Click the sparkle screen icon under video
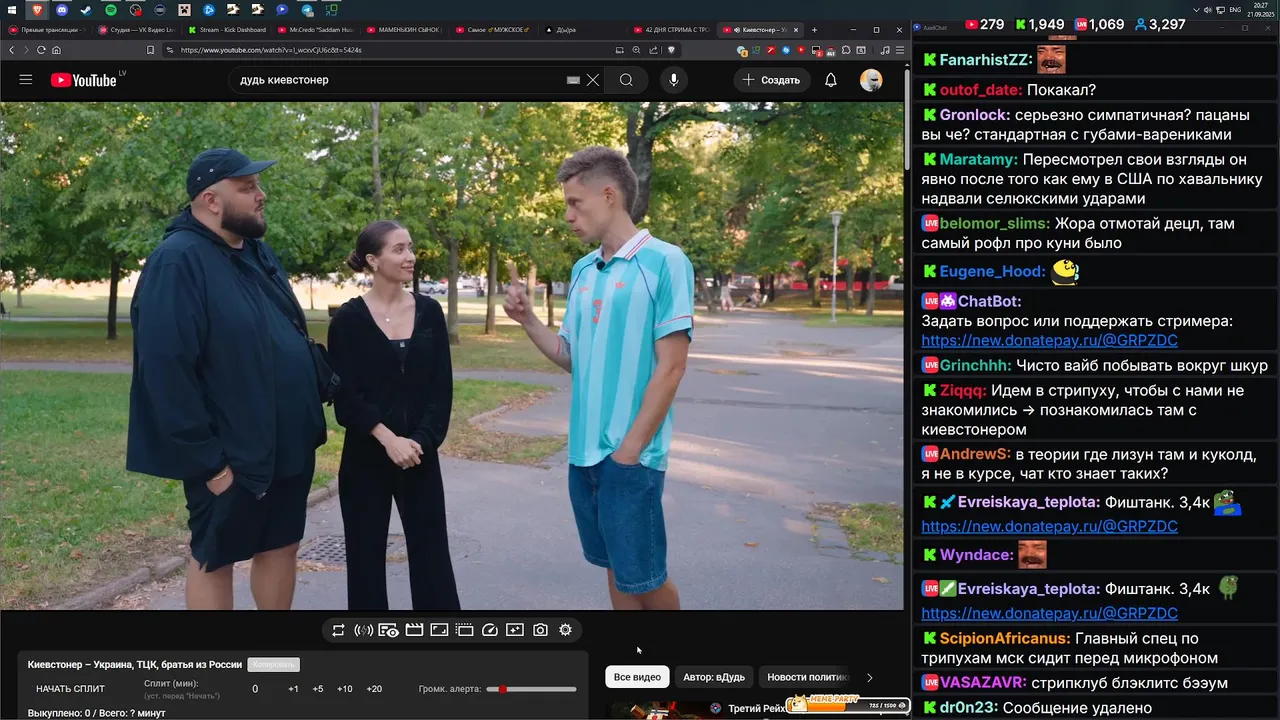Viewport: 1280px width, 720px height. (x=515, y=630)
